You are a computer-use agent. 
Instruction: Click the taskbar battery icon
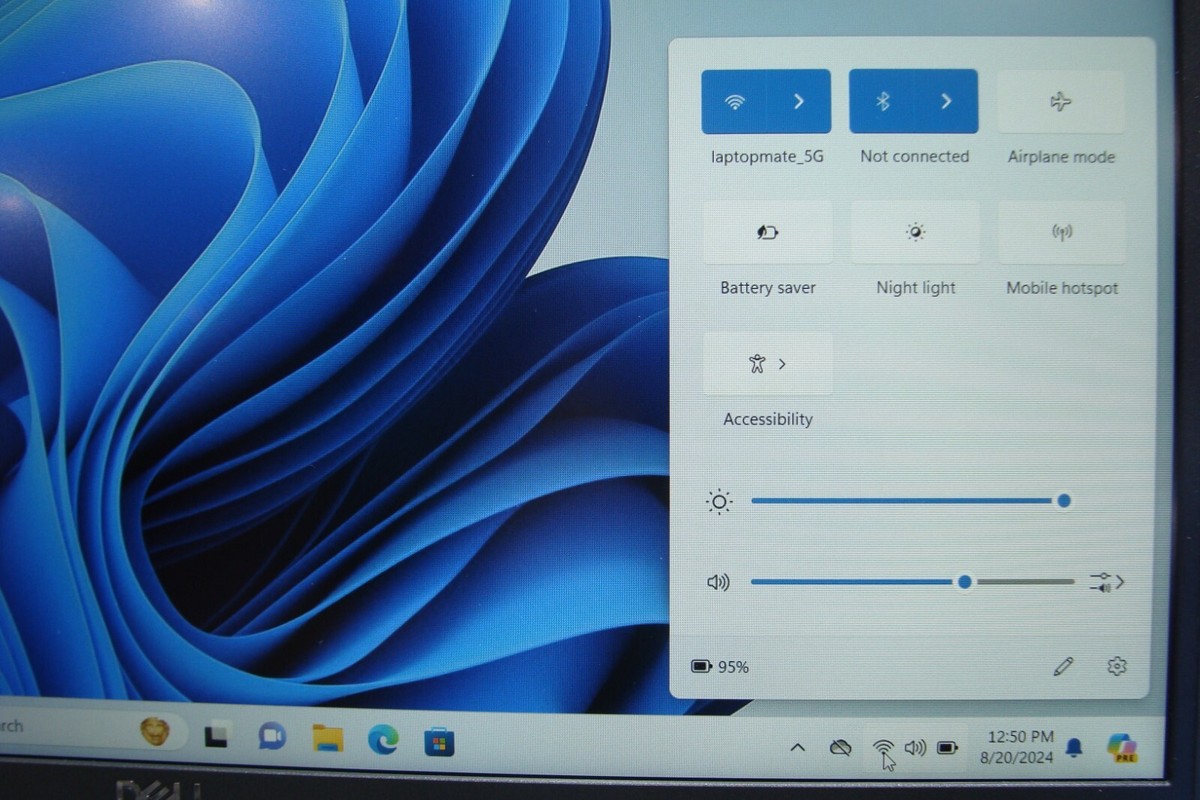[x=948, y=747]
